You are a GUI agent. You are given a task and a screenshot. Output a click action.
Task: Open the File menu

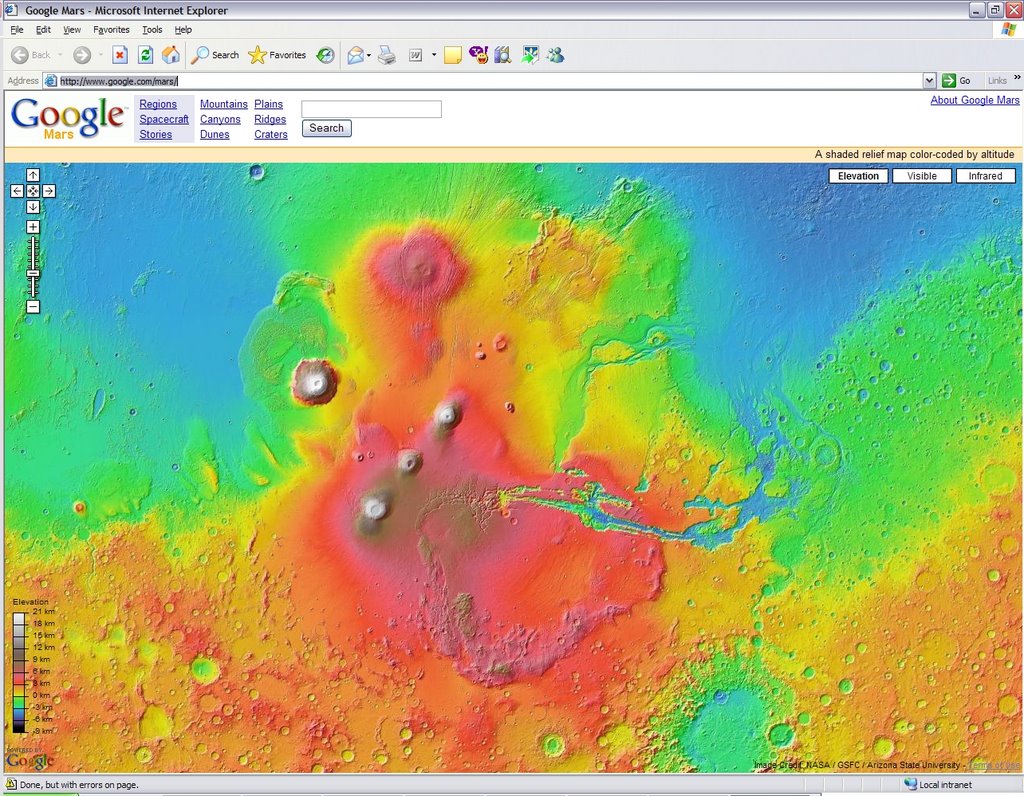pyautogui.click(x=17, y=29)
